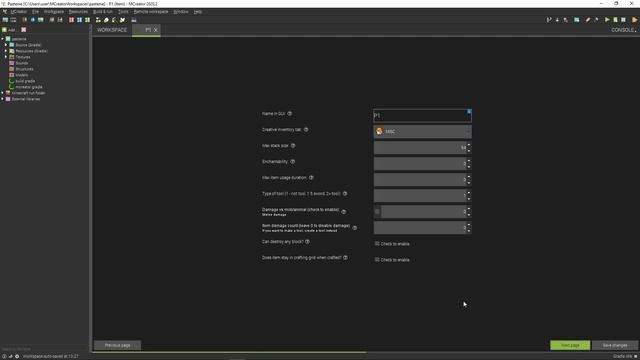The image size is (640, 360).
Task: Select Sounds in the project tree
Action: tap(22, 63)
